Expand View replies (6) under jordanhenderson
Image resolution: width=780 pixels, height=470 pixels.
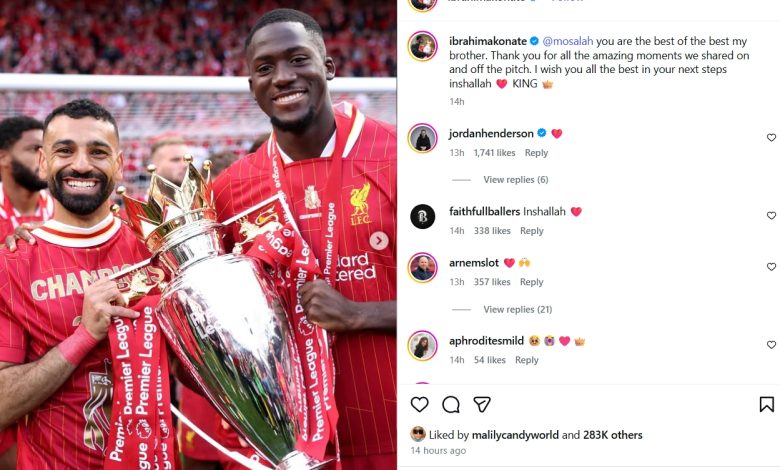[515, 180]
